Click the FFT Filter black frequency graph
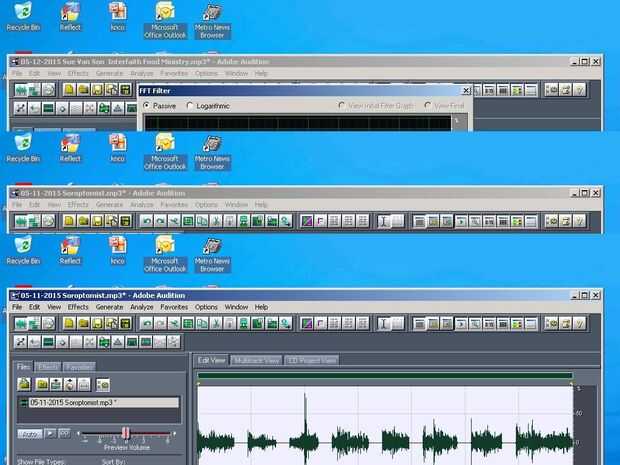The width and height of the screenshot is (620, 465). pos(298,123)
